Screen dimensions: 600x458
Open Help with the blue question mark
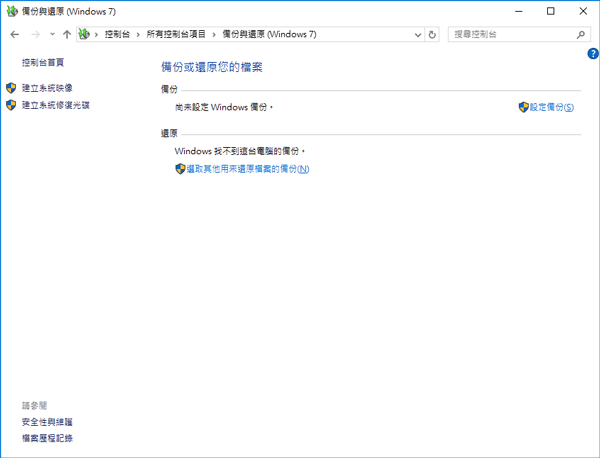(593, 53)
